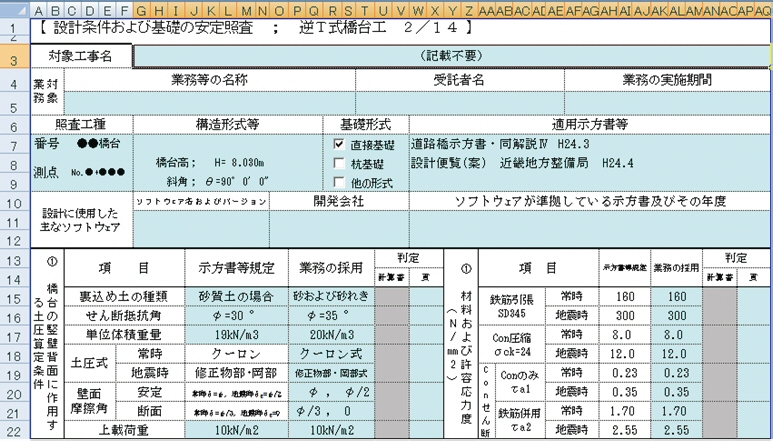The image size is (773, 441).
Task: Click the 単位体積重量 row label
Action: click(x=124, y=335)
